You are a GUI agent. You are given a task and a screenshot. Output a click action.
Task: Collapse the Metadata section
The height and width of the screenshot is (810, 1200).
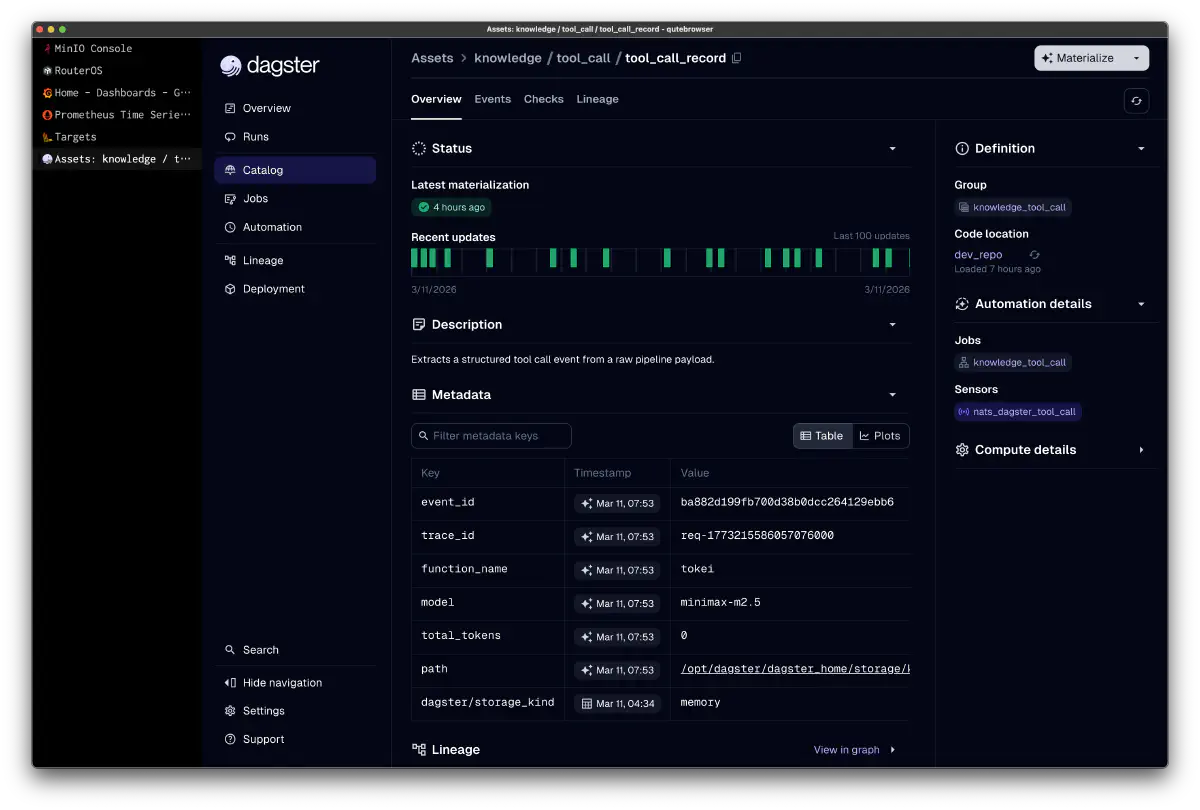coord(893,395)
